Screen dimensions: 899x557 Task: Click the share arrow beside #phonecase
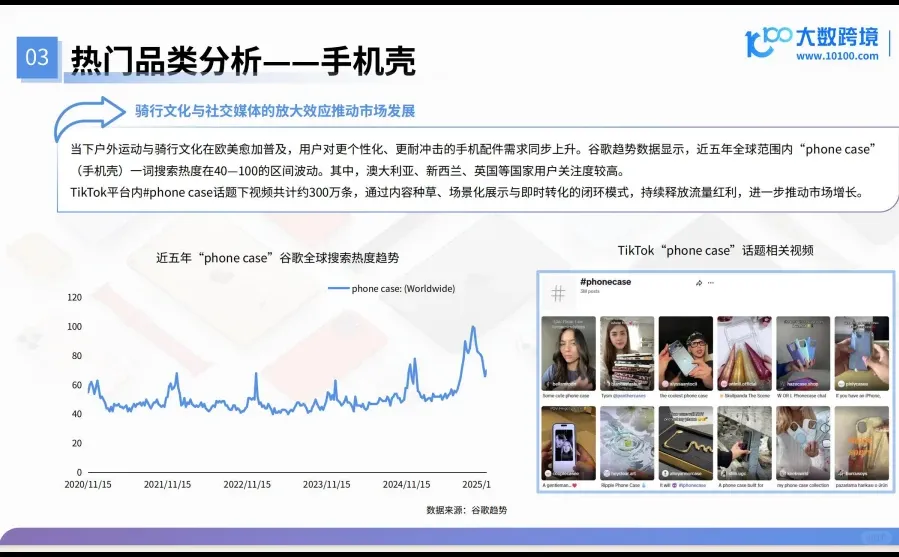pyautogui.click(x=699, y=283)
